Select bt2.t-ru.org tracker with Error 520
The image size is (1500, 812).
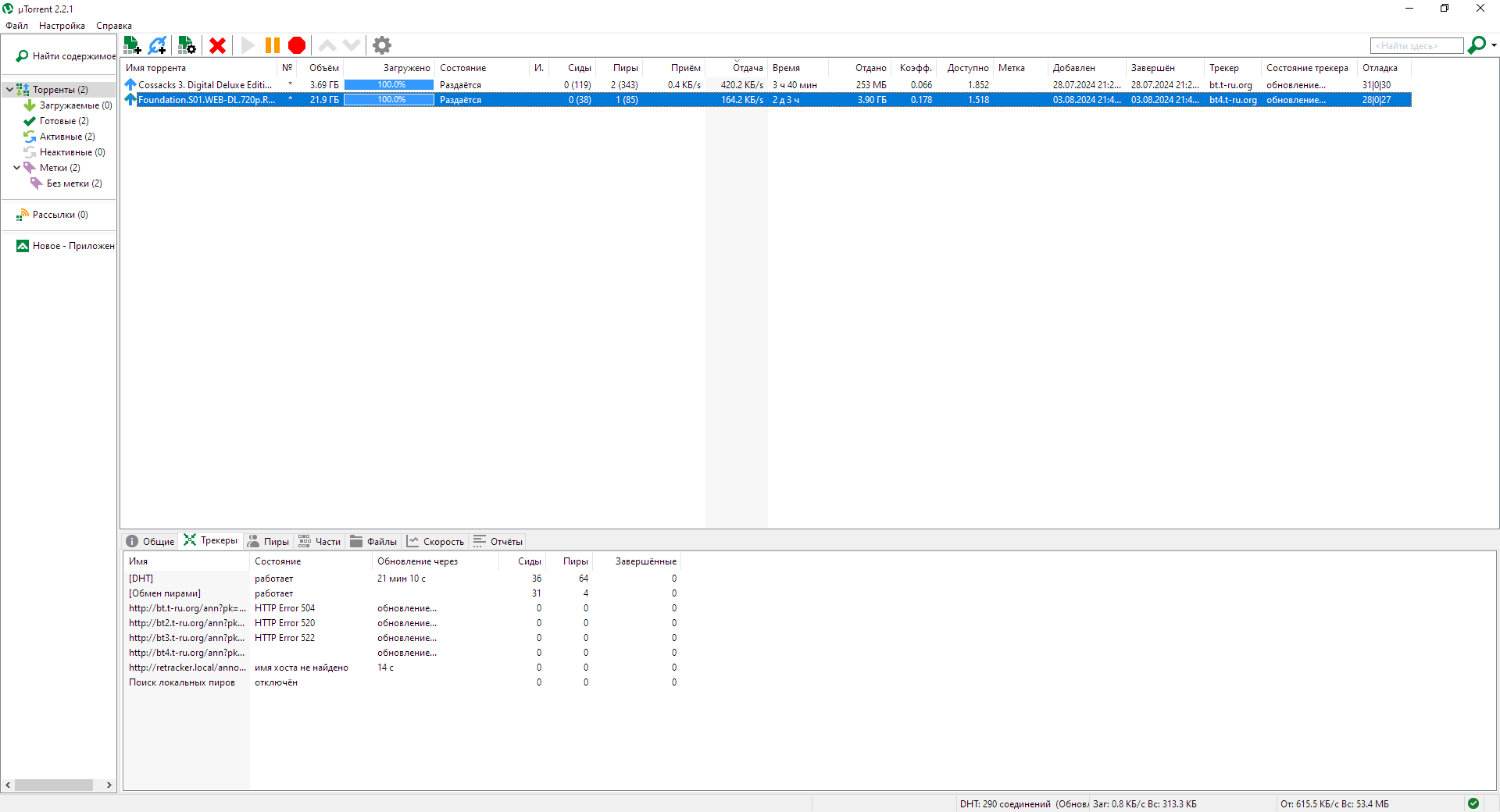click(402, 623)
